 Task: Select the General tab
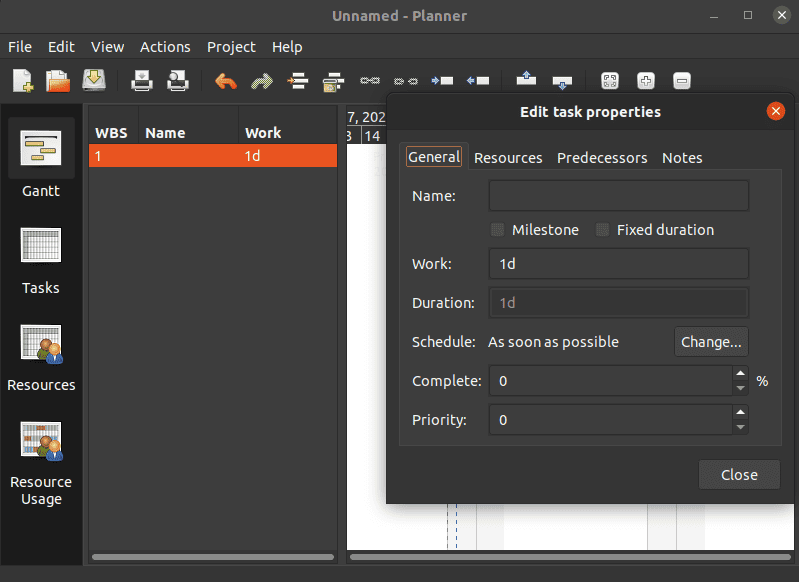click(434, 157)
